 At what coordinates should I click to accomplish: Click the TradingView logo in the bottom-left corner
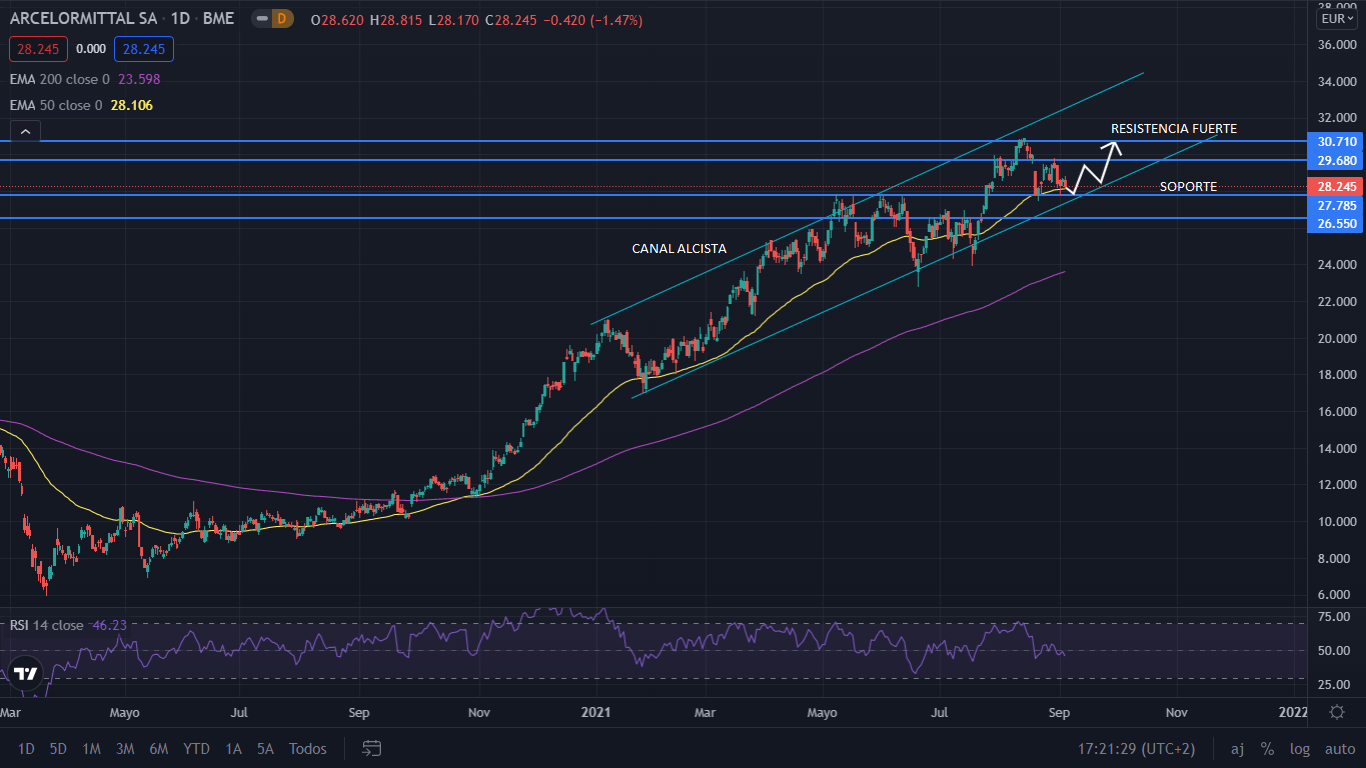click(x=25, y=676)
